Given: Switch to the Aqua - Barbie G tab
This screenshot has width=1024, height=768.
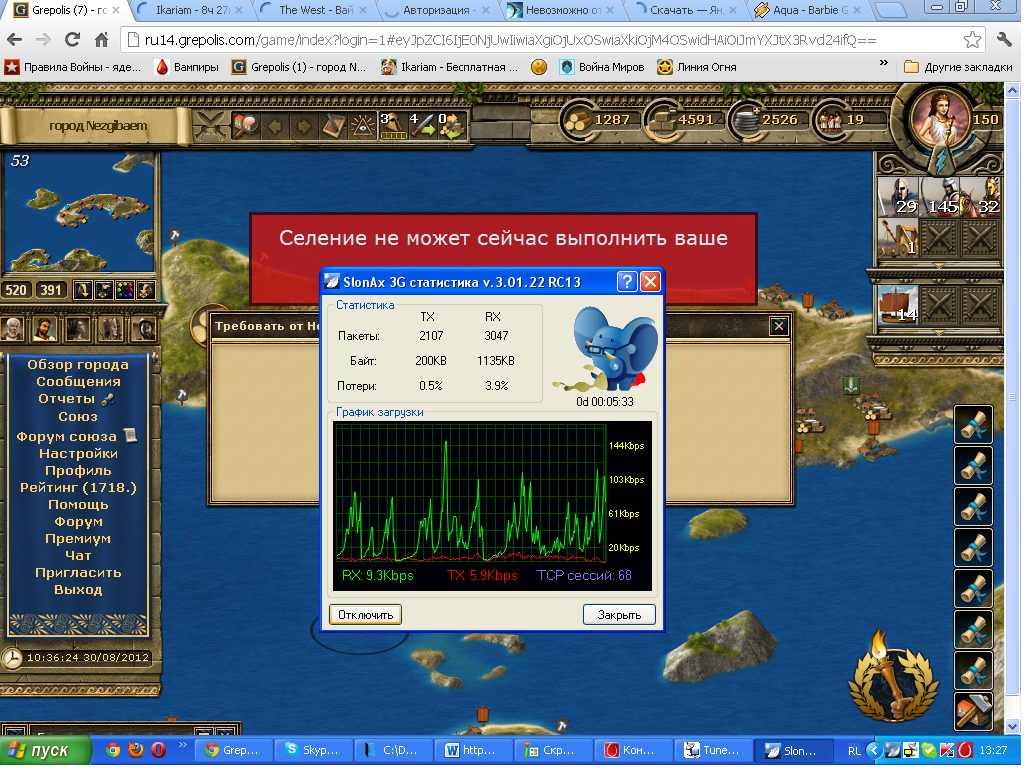Looking at the screenshot, I should click(810, 10).
